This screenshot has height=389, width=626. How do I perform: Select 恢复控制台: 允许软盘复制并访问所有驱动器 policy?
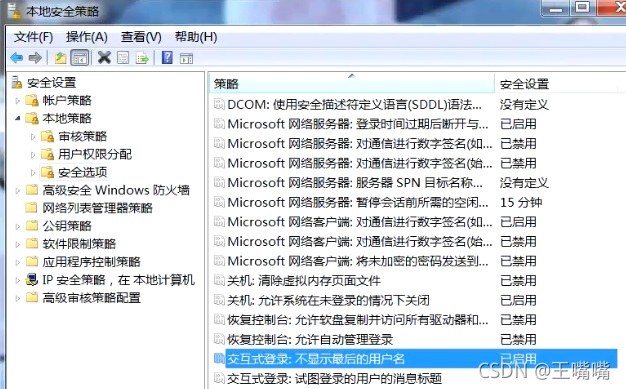[358, 320]
